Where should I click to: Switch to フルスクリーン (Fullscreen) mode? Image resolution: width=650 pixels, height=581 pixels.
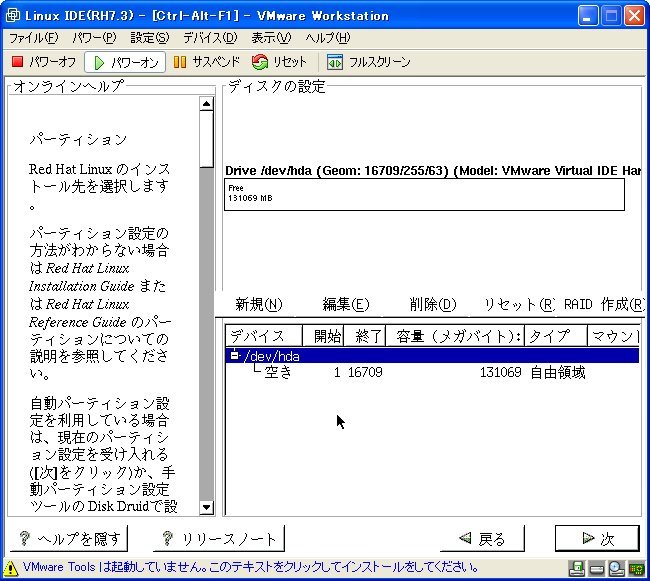pyautogui.click(x=369, y=62)
